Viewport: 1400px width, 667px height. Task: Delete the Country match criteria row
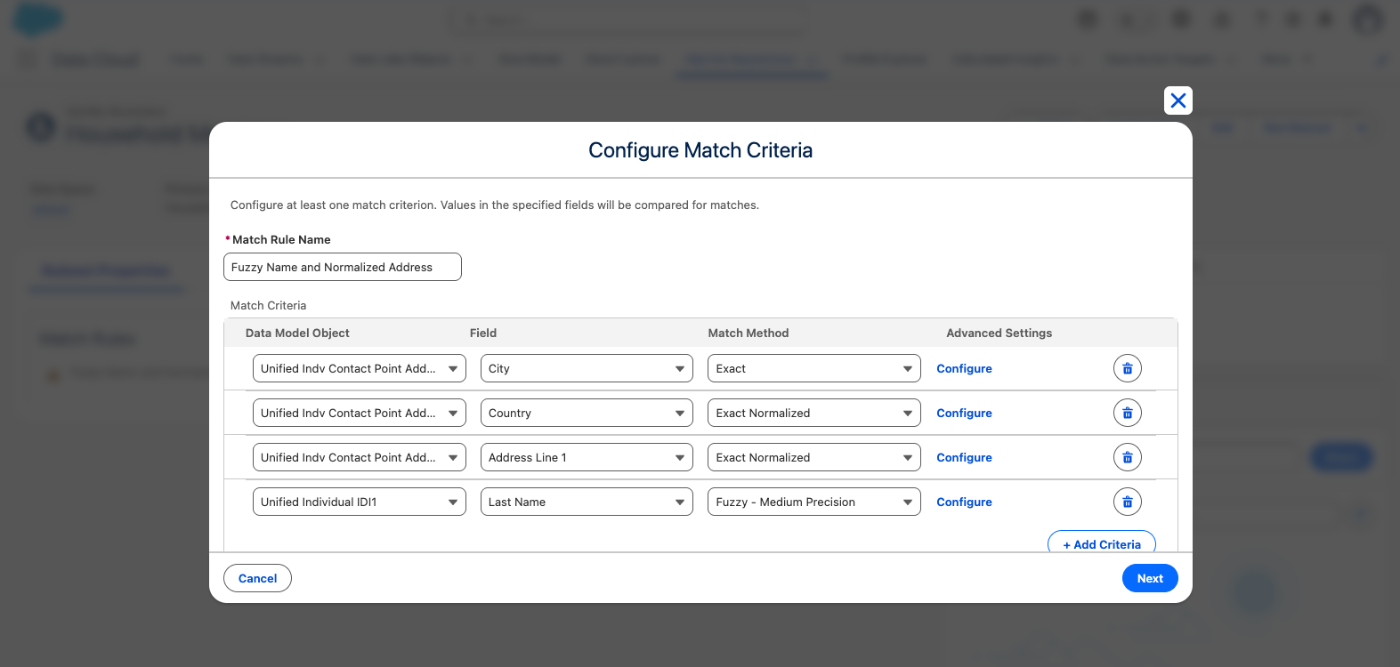click(1127, 413)
